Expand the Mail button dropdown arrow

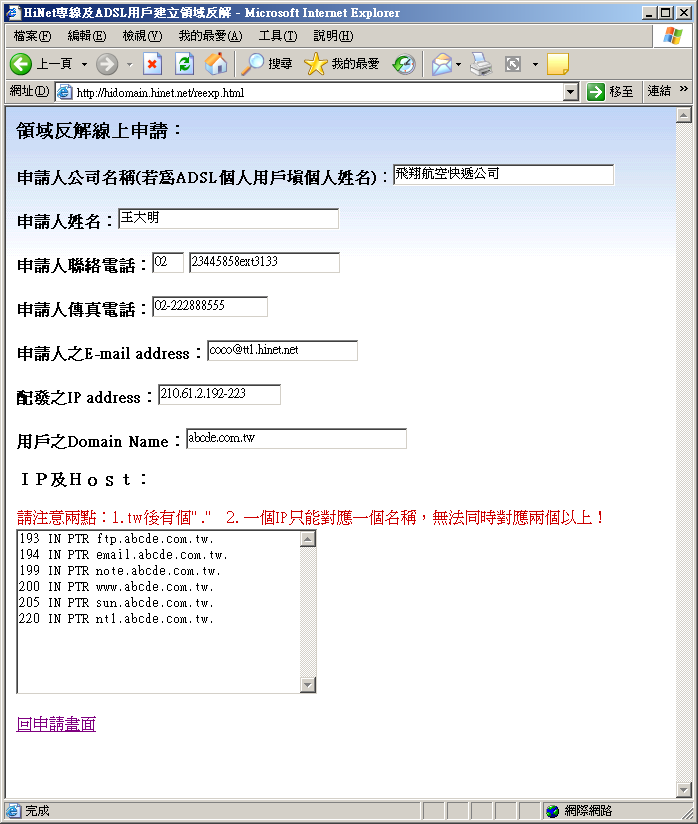click(x=459, y=64)
